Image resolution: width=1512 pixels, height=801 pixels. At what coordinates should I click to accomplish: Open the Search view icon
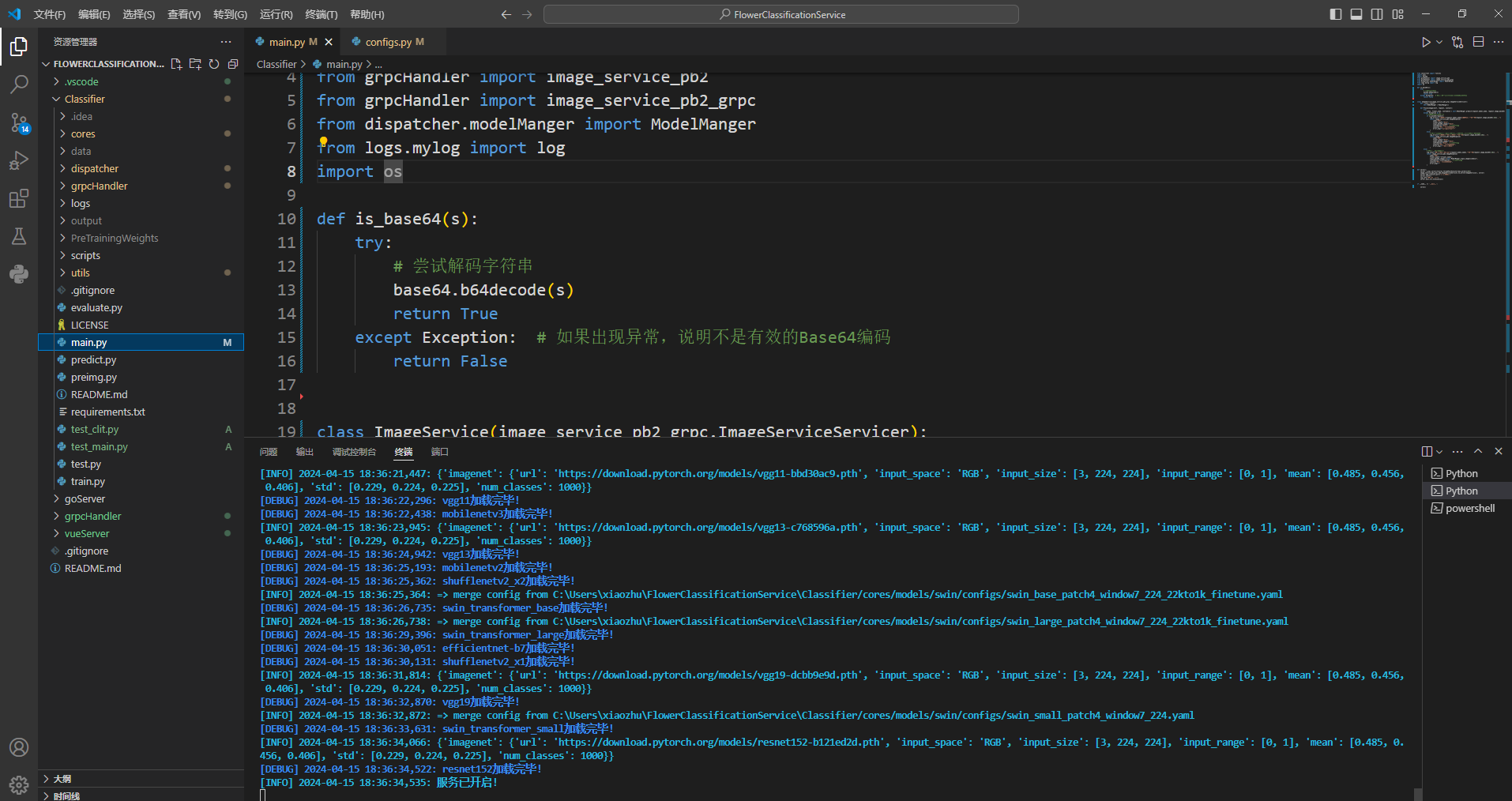point(19,84)
